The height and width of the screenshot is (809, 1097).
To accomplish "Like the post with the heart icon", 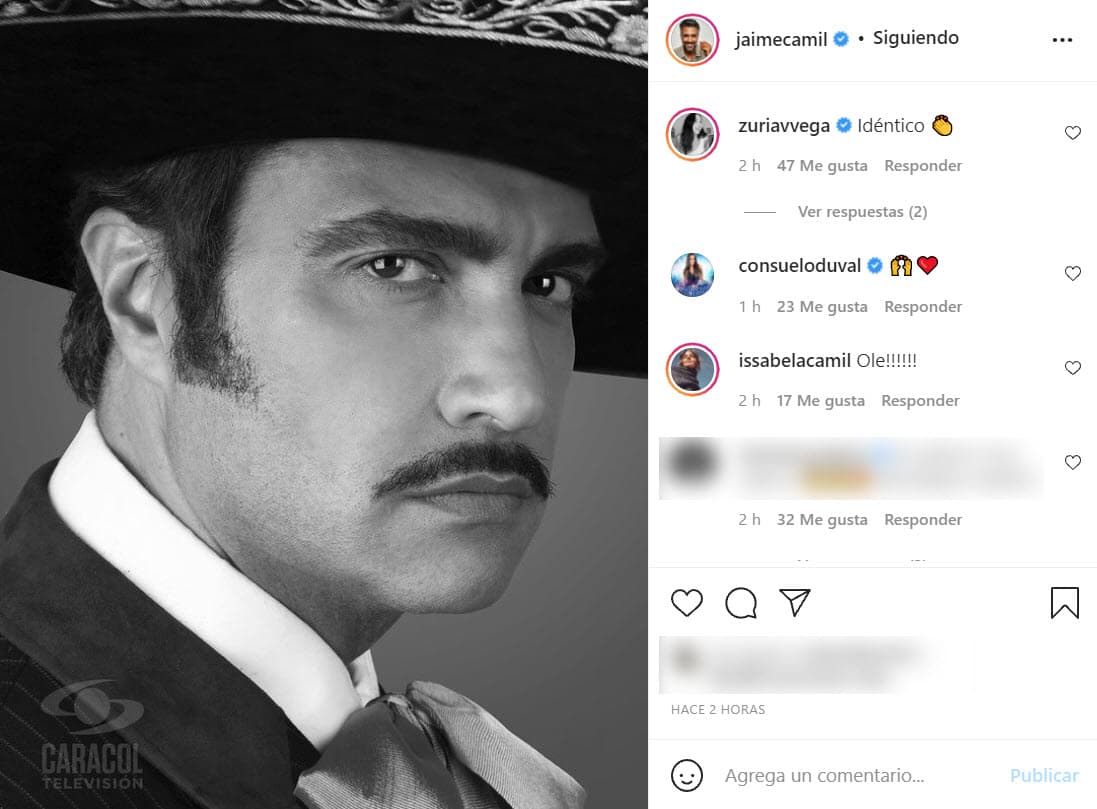I will point(686,603).
